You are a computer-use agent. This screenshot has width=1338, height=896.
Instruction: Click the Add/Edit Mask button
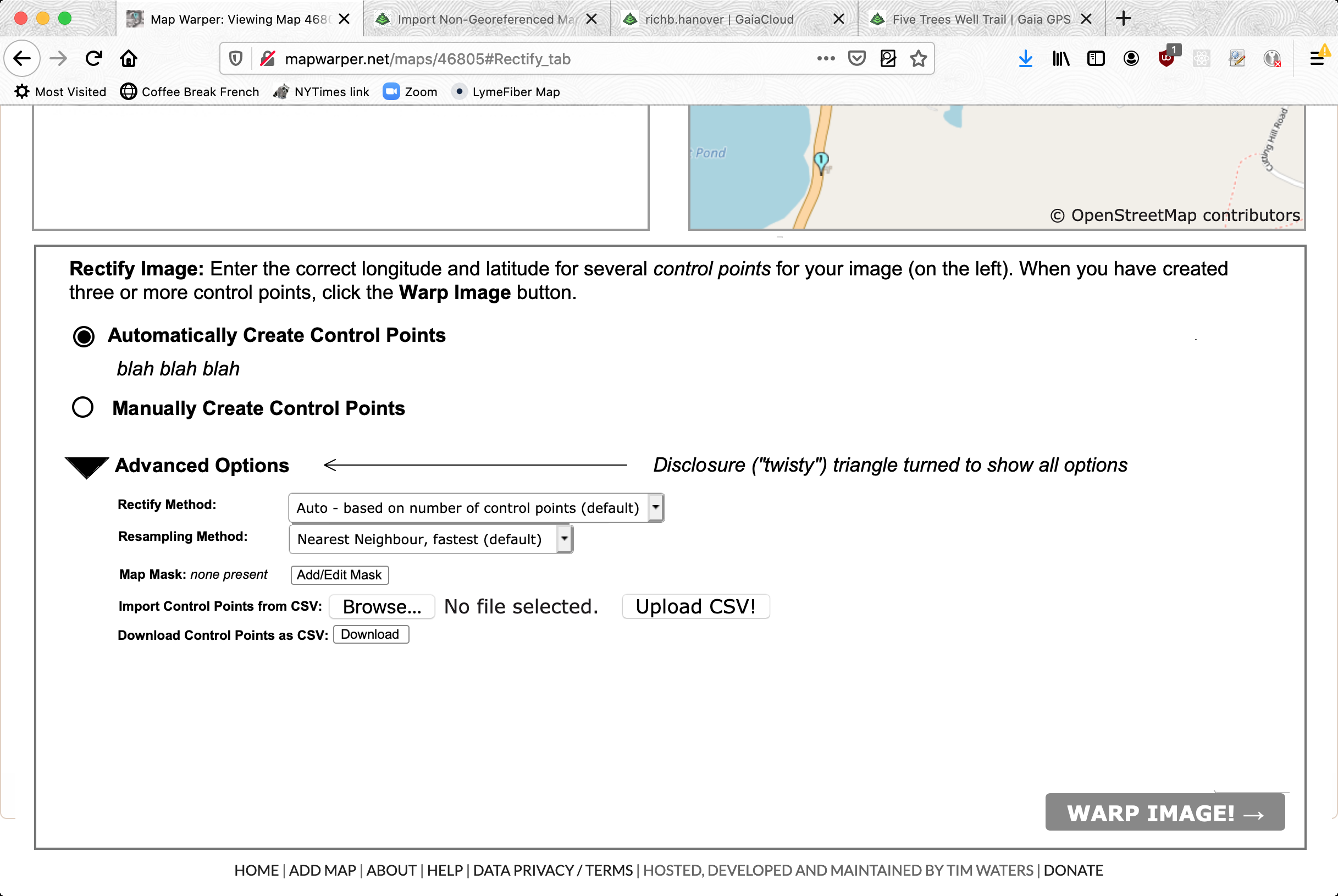tap(339, 575)
